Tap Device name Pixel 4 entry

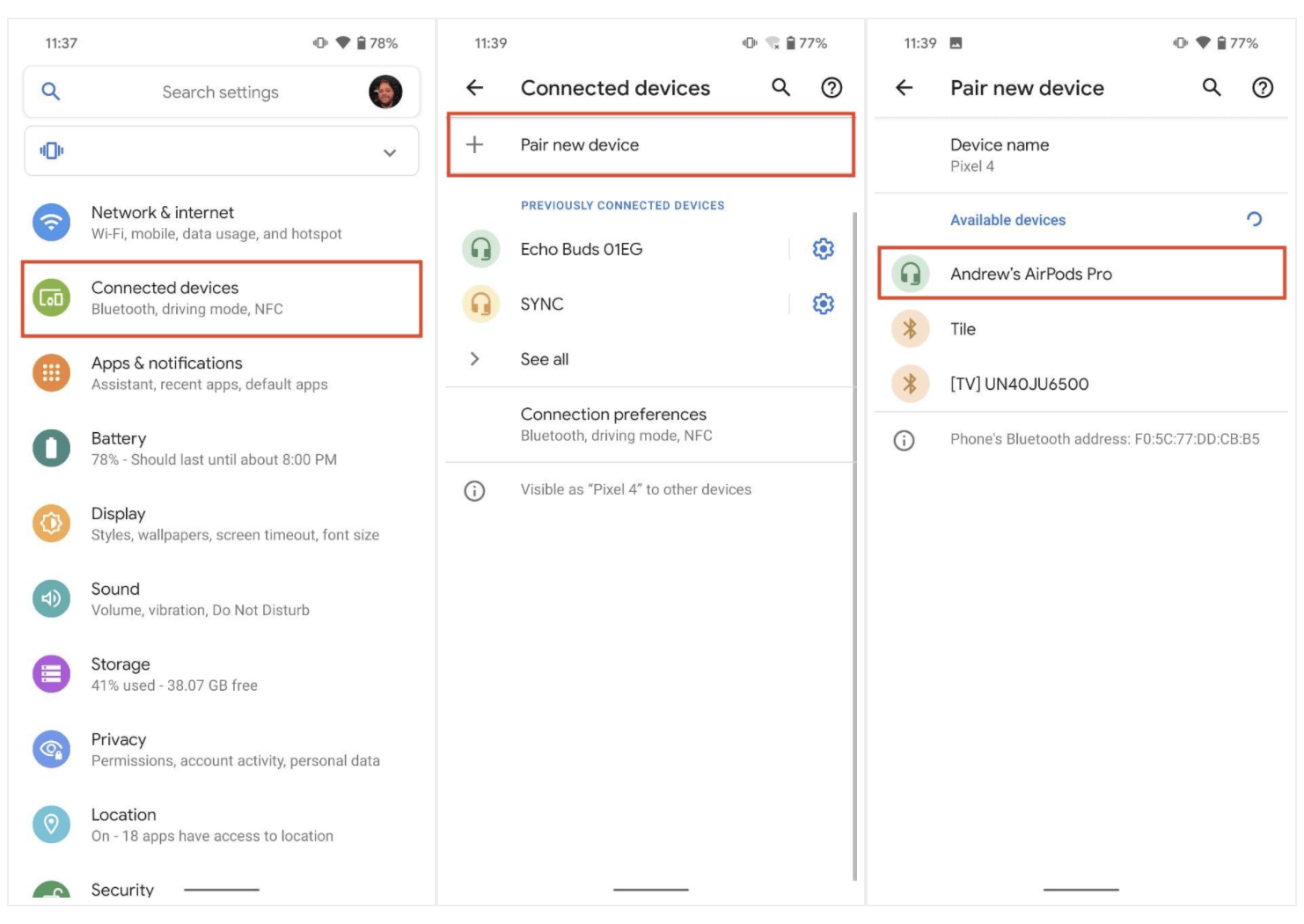1000,155
